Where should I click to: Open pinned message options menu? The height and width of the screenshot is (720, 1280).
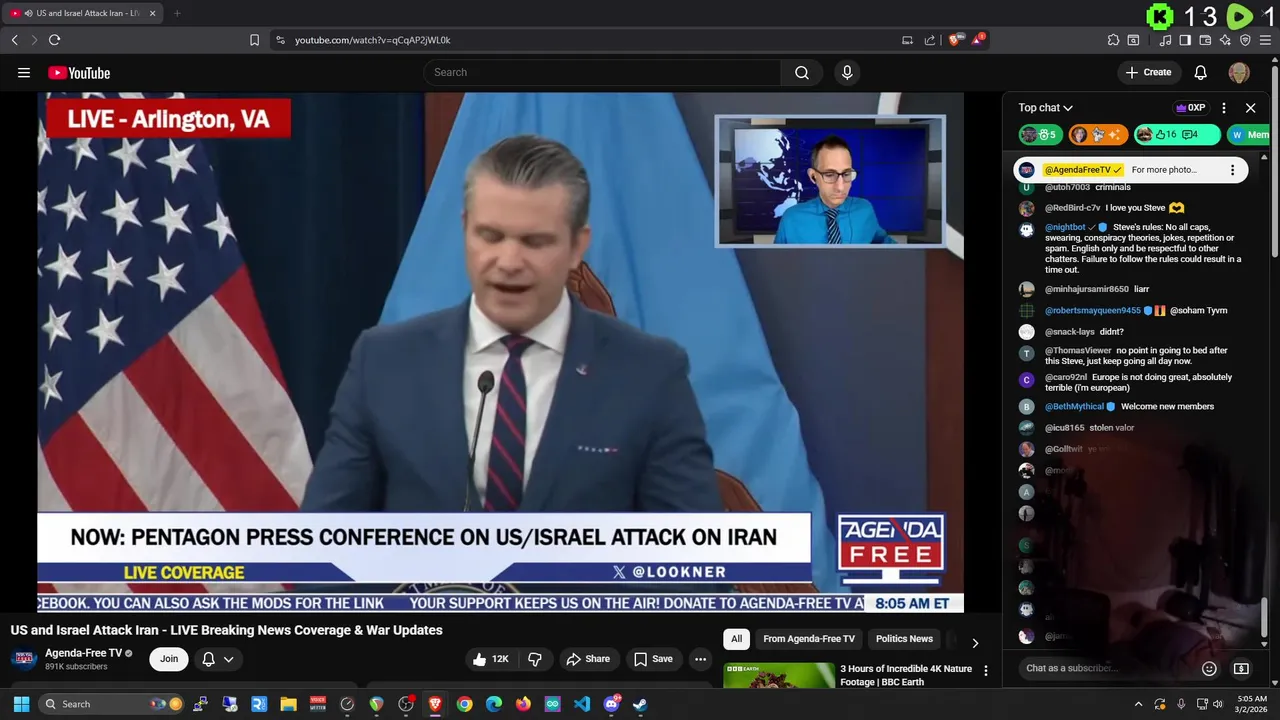pyautogui.click(x=1232, y=170)
